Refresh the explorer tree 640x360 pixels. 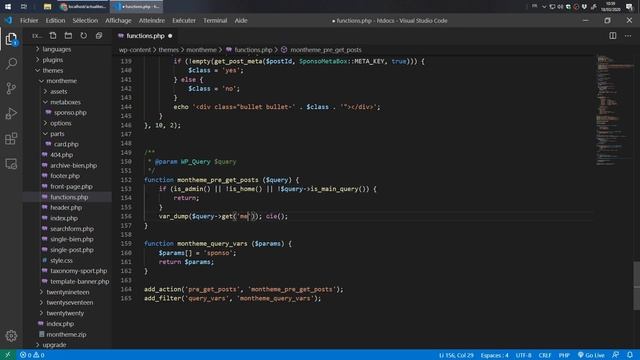(84, 36)
